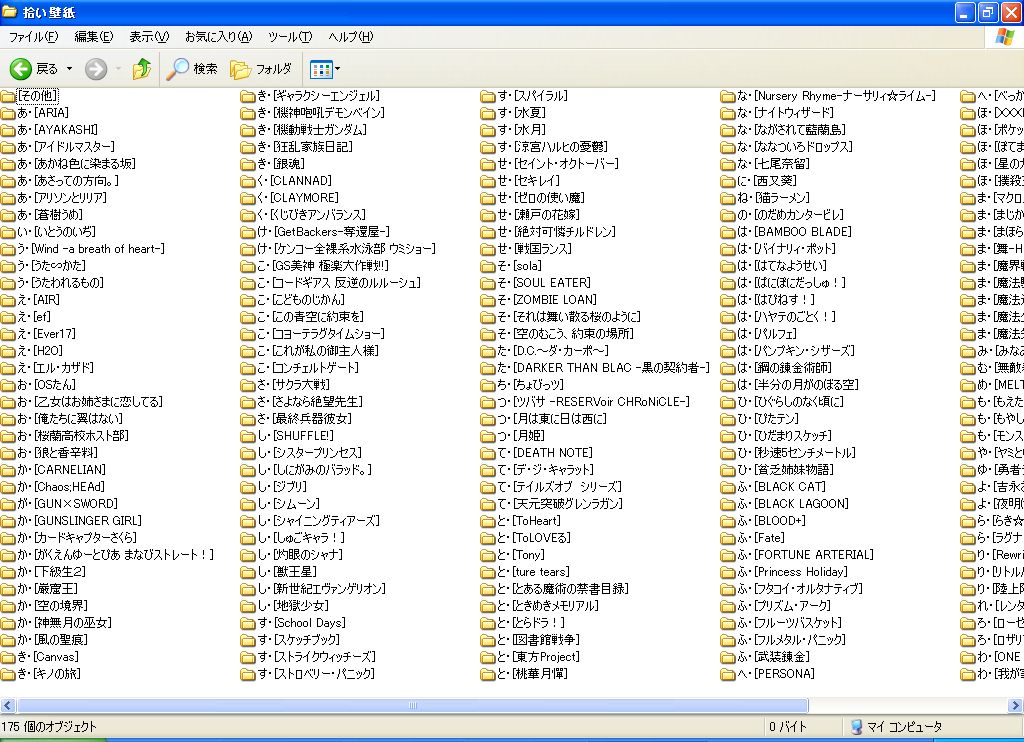1024x742 pixels.
Task: Select folder icon of つ・[月姫]
Action: pos(487,436)
